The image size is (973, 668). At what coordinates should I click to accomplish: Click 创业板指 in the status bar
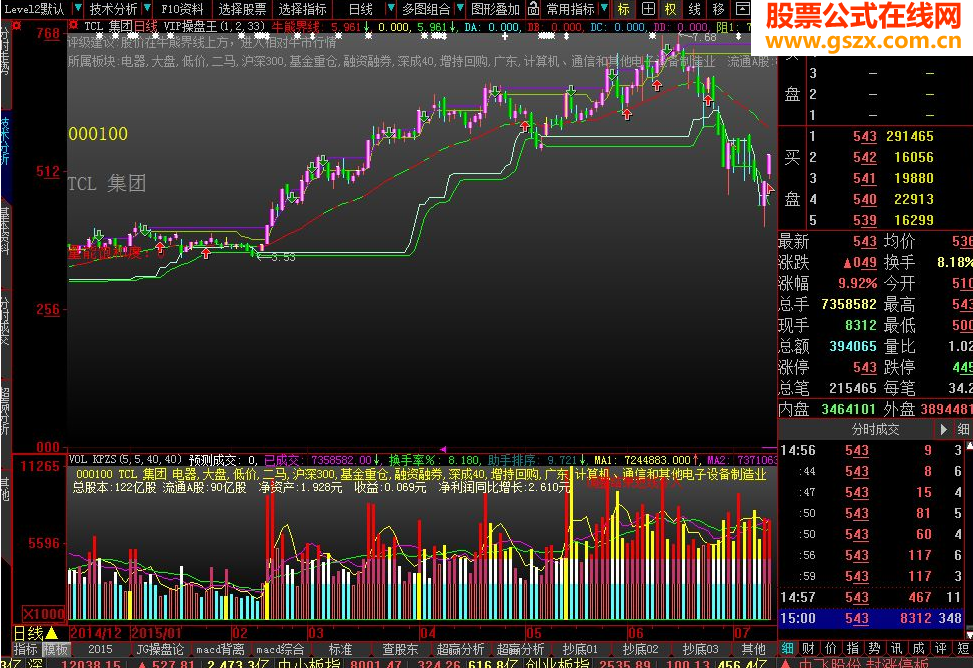coord(558,663)
